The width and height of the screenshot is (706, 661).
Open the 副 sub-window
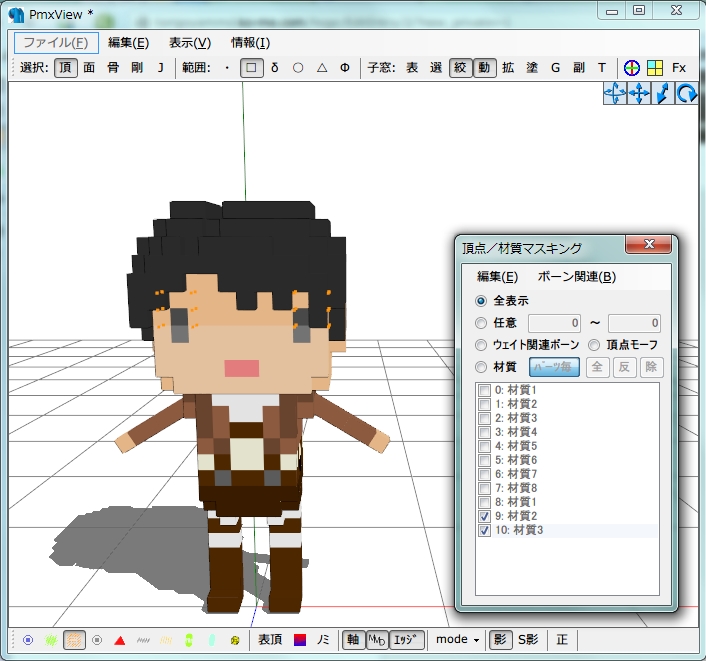point(579,68)
